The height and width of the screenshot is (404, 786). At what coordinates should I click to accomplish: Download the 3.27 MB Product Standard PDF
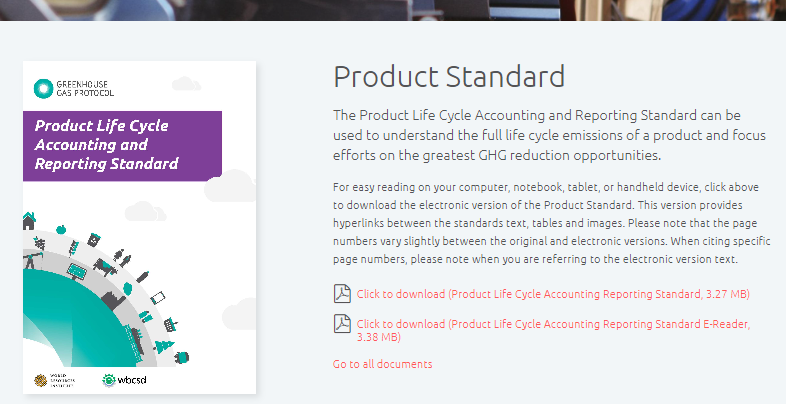553,294
